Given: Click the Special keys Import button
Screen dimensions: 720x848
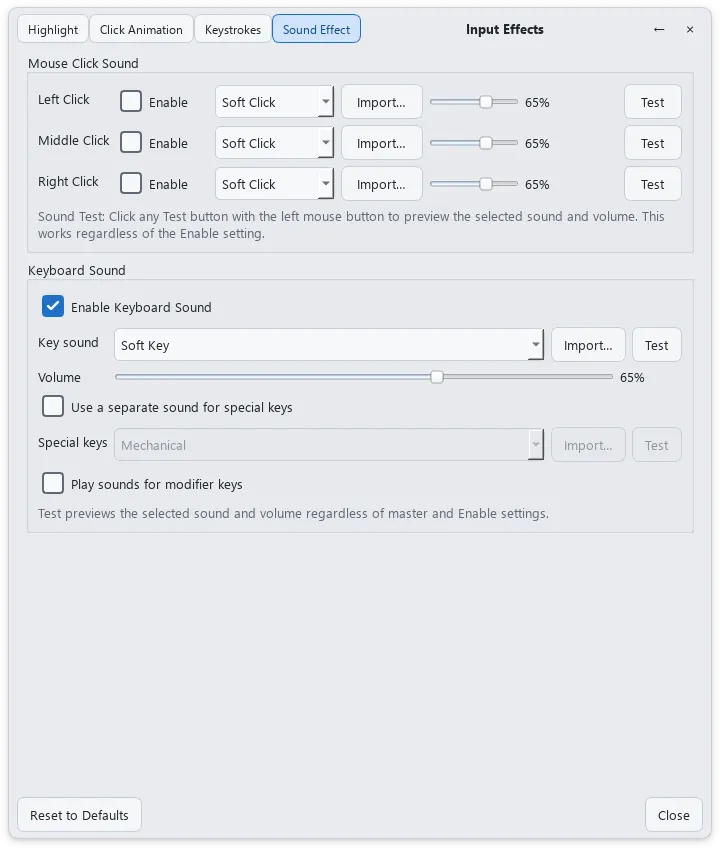Looking at the screenshot, I should coord(588,445).
